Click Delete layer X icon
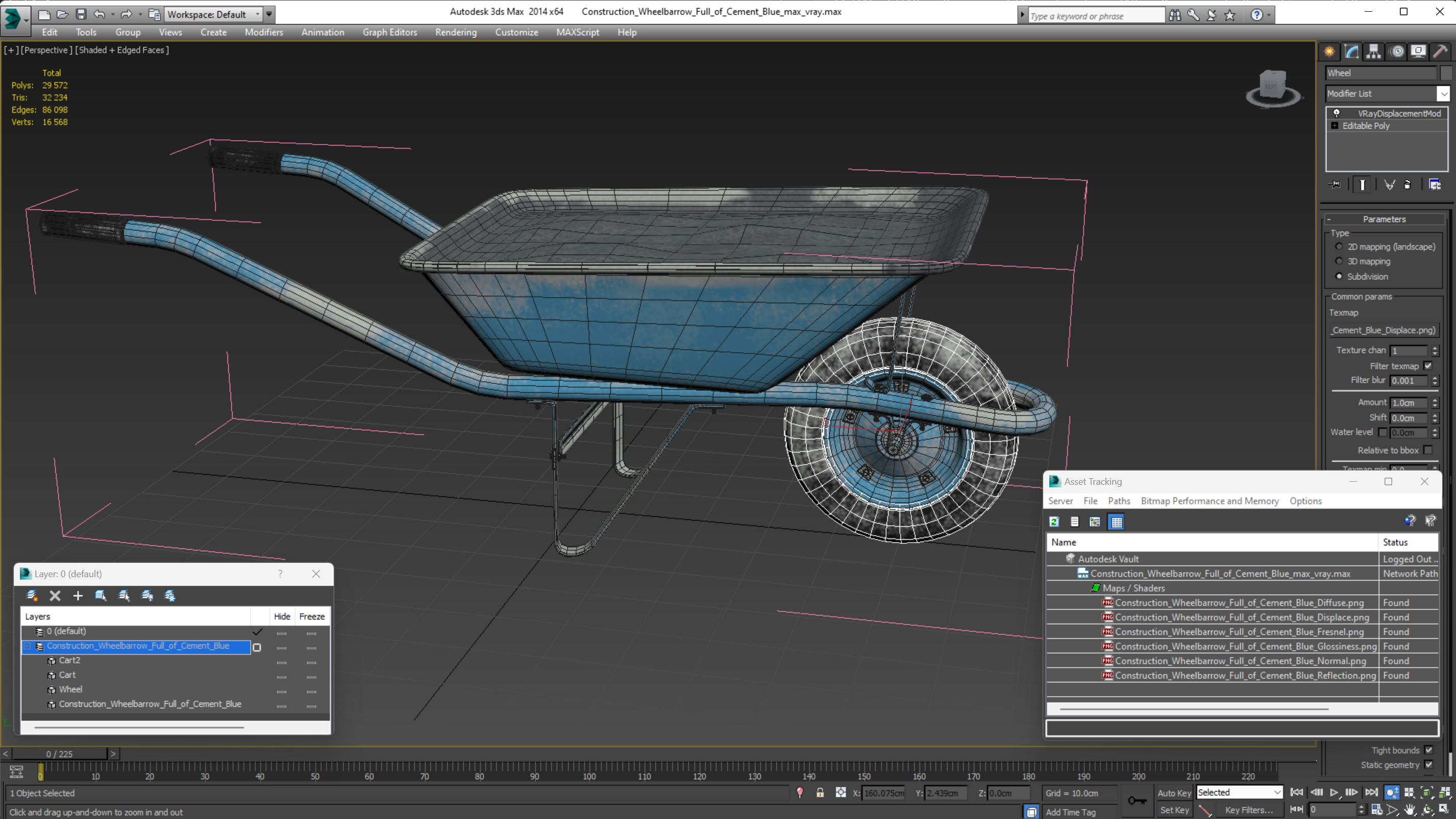 pos(55,595)
